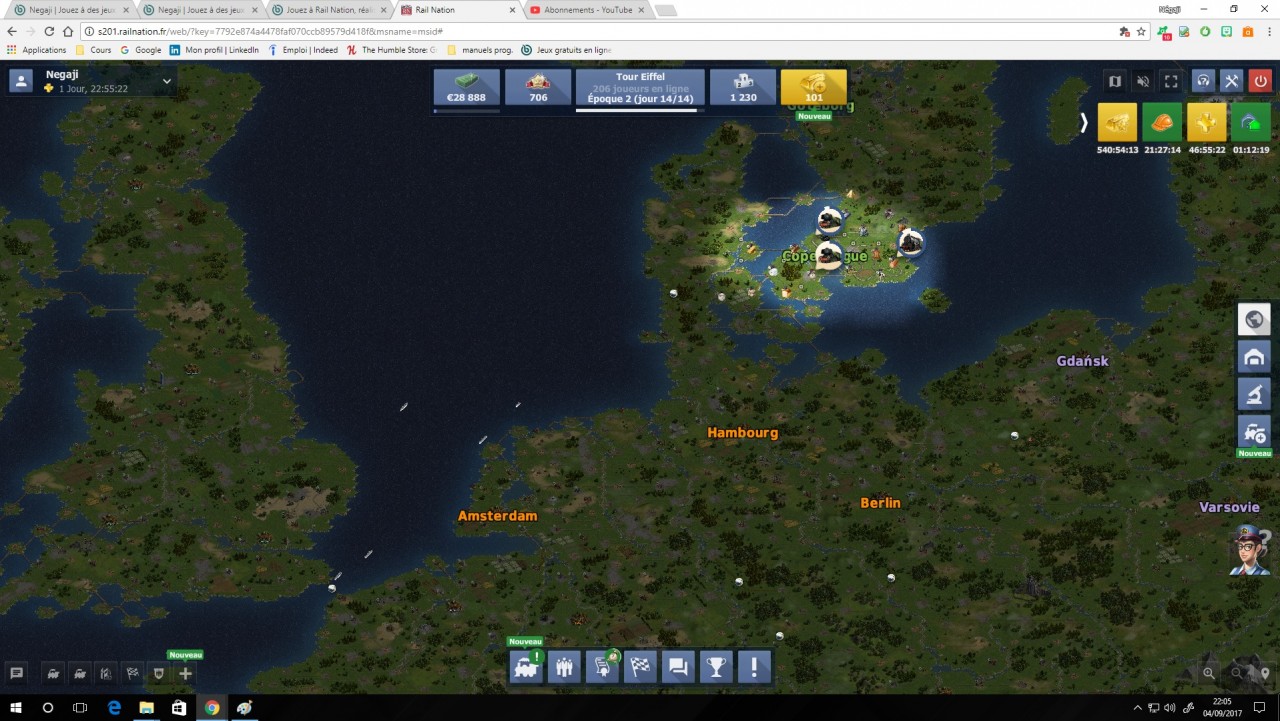Open the globe world view button
This screenshot has width=1280, height=721.
coord(1254,320)
